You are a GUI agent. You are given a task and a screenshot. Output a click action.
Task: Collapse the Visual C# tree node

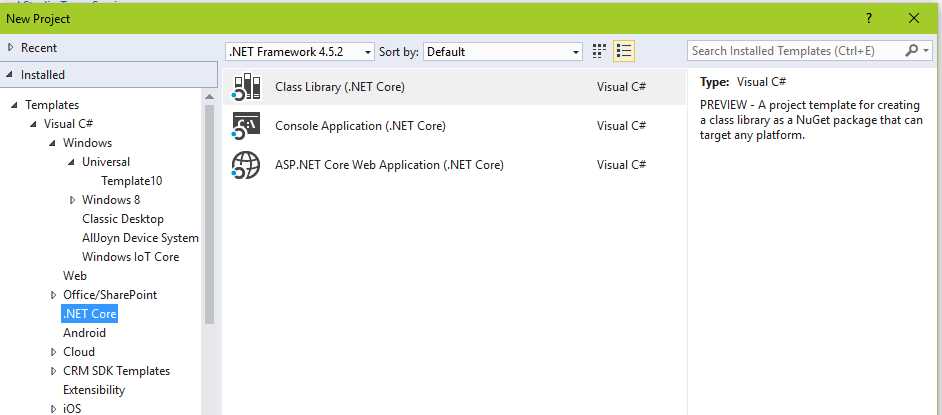pyautogui.click(x=34, y=124)
